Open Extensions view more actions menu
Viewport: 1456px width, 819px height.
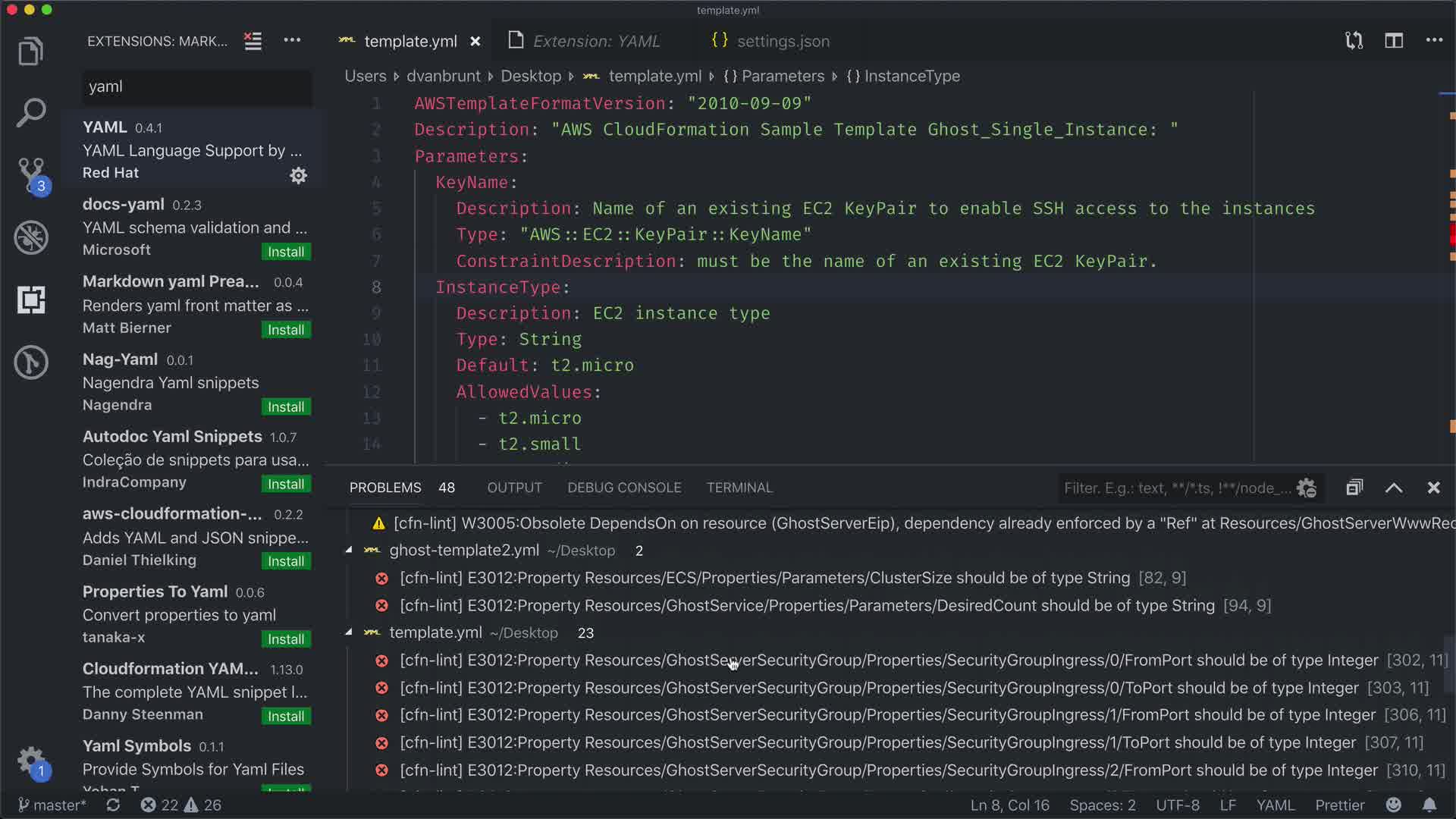click(292, 41)
